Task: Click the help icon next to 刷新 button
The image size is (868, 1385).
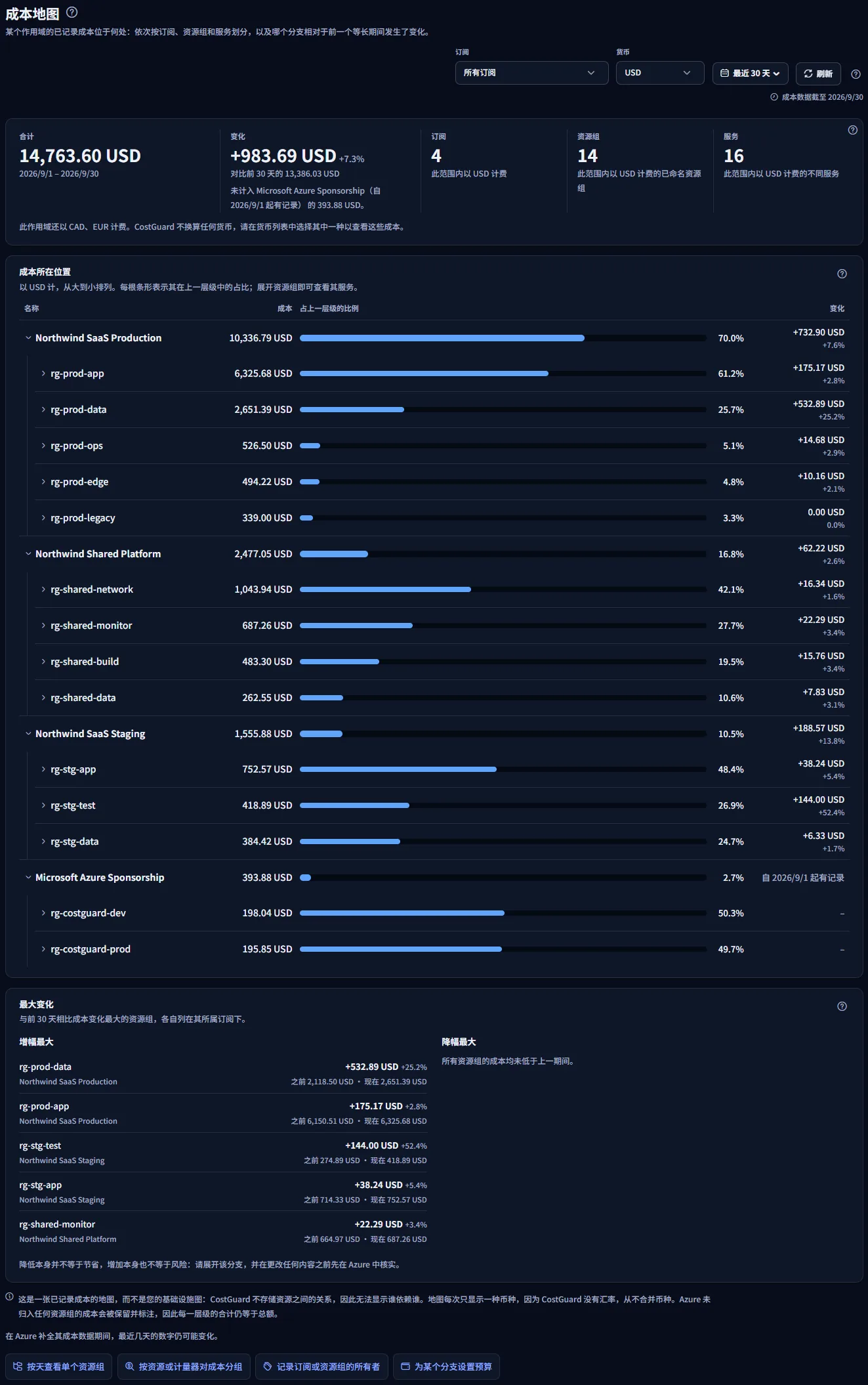Action: pos(856,74)
